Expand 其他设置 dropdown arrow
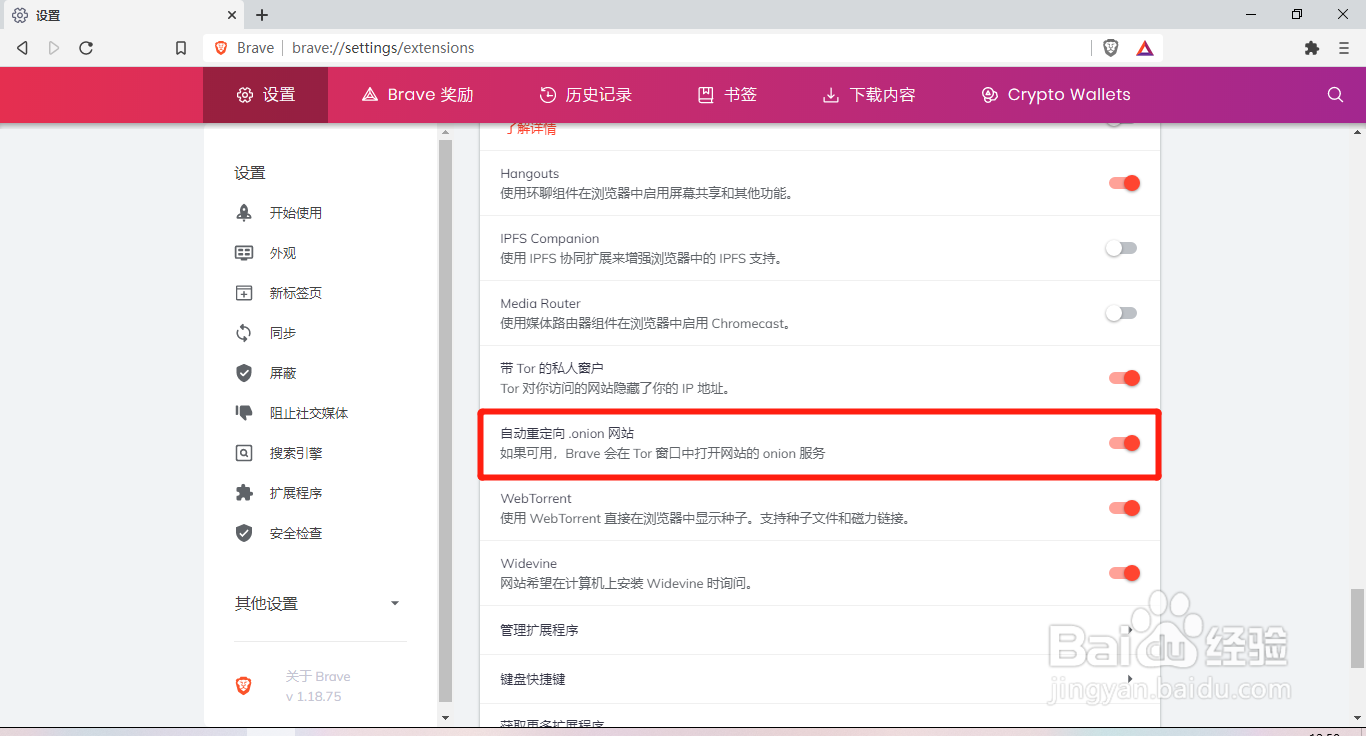The image size is (1366, 736). [x=395, y=604]
